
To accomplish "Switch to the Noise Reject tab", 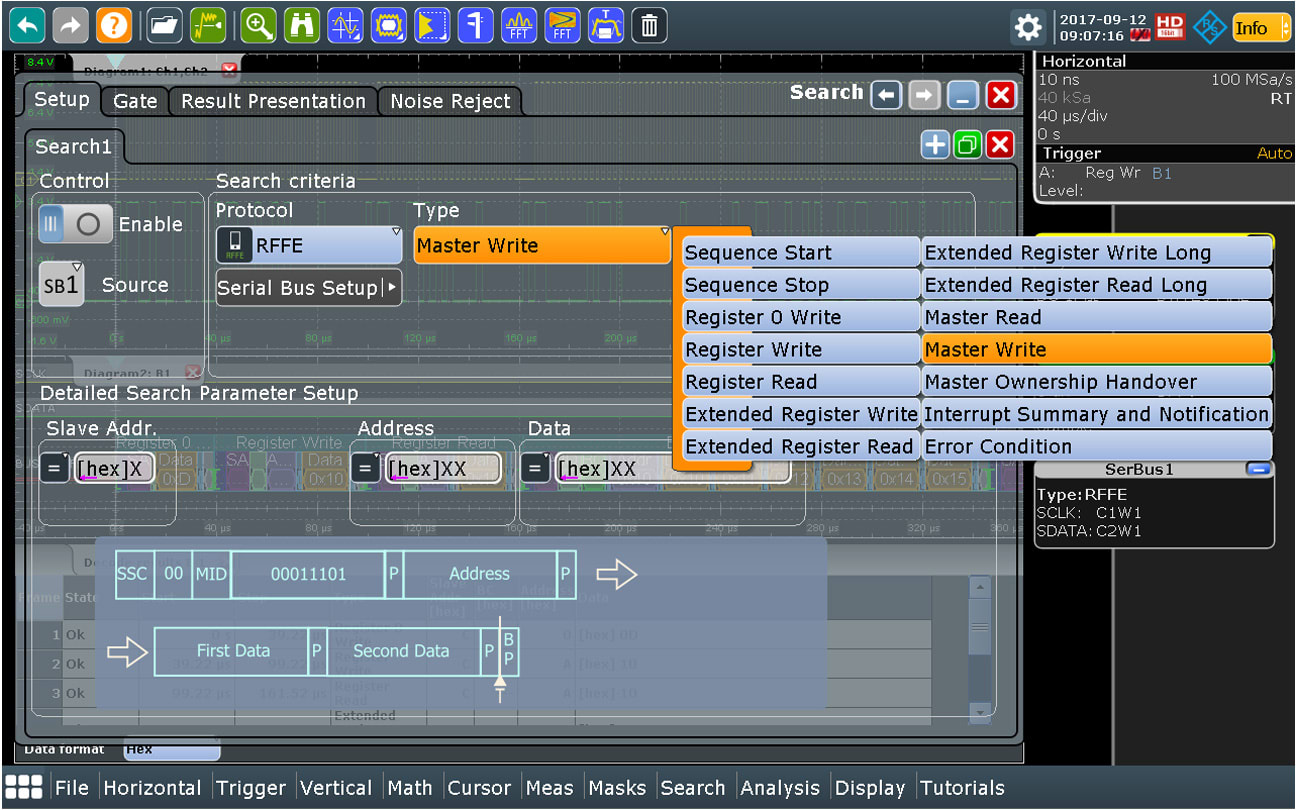I will (x=450, y=100).
